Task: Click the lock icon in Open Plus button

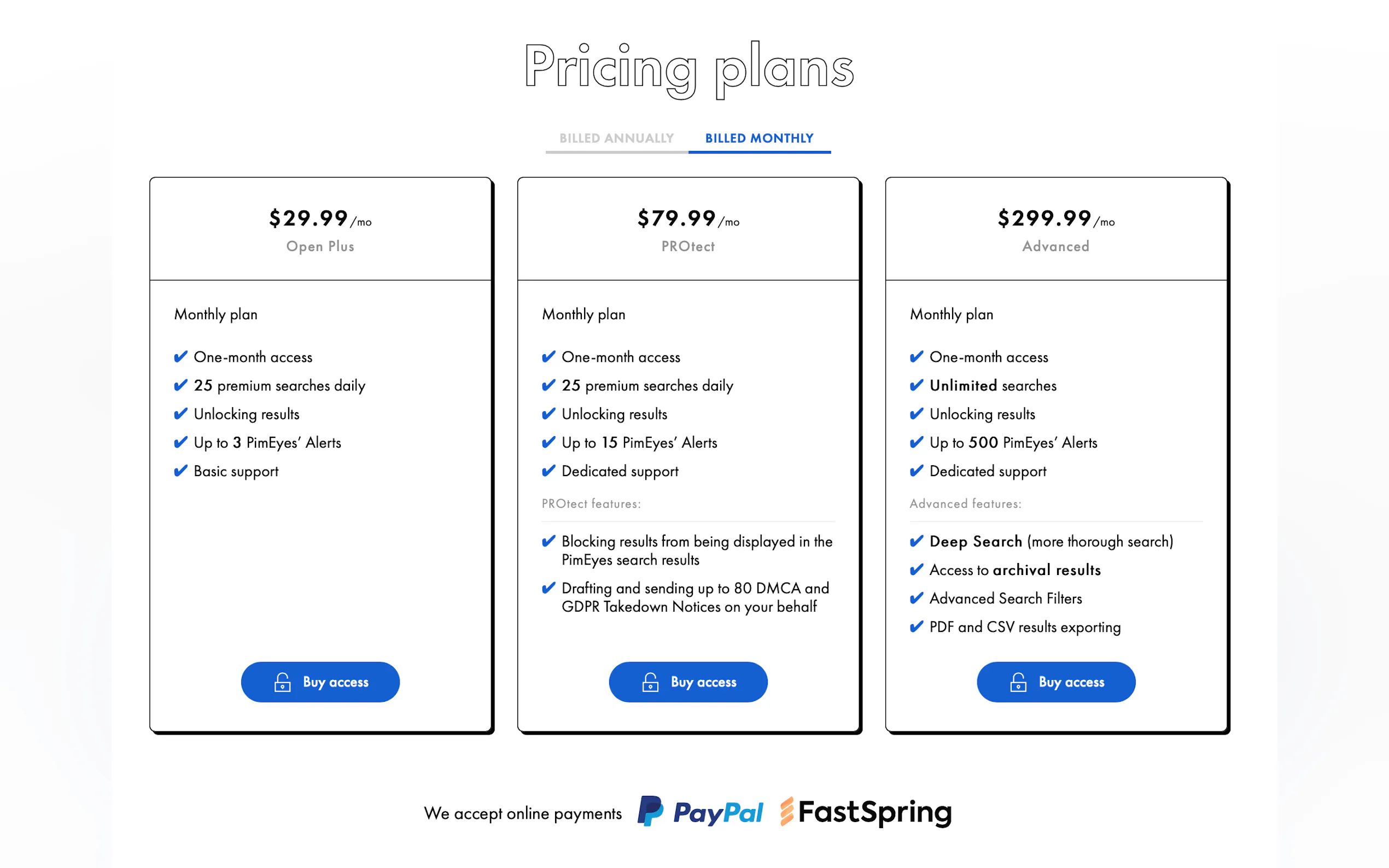Action: (282, 682)
